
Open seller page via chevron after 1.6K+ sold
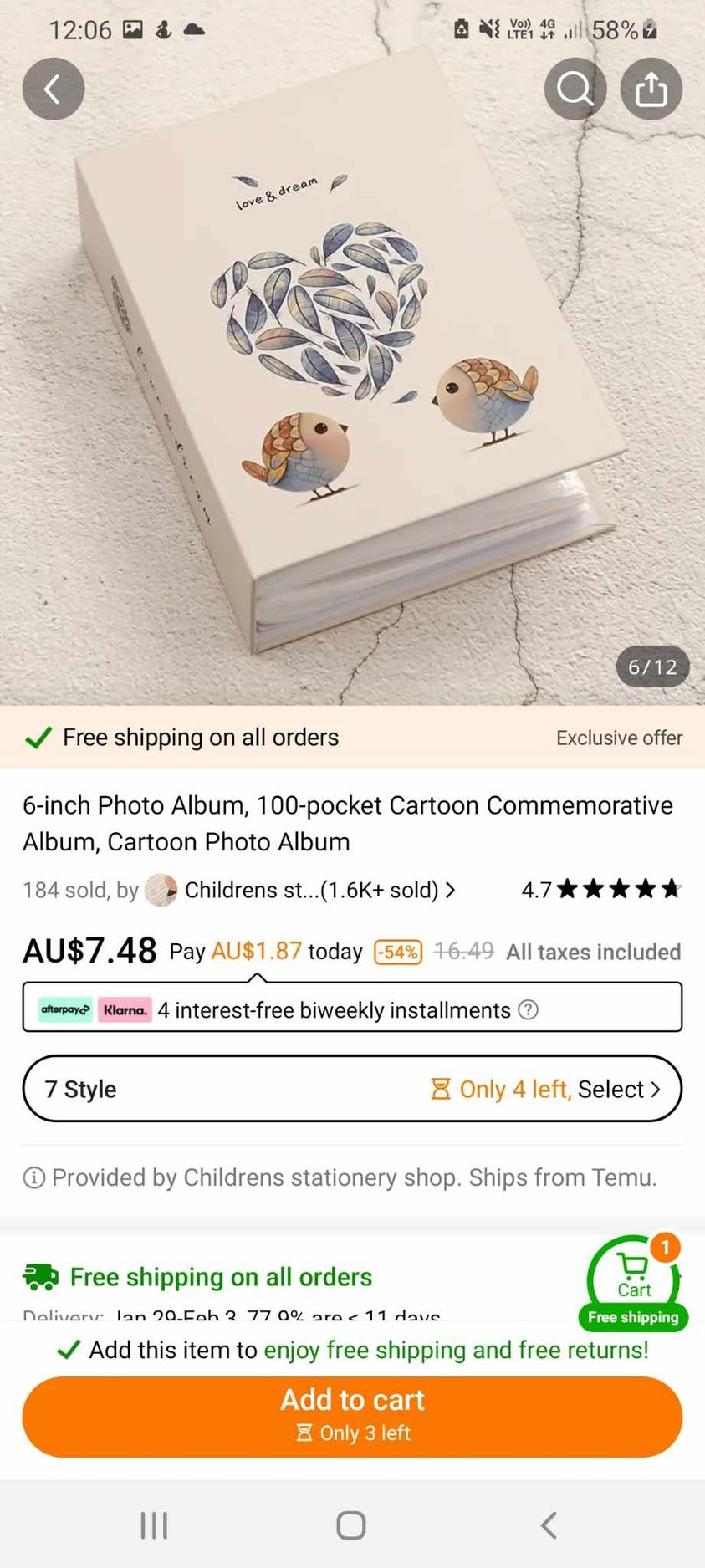451,890
